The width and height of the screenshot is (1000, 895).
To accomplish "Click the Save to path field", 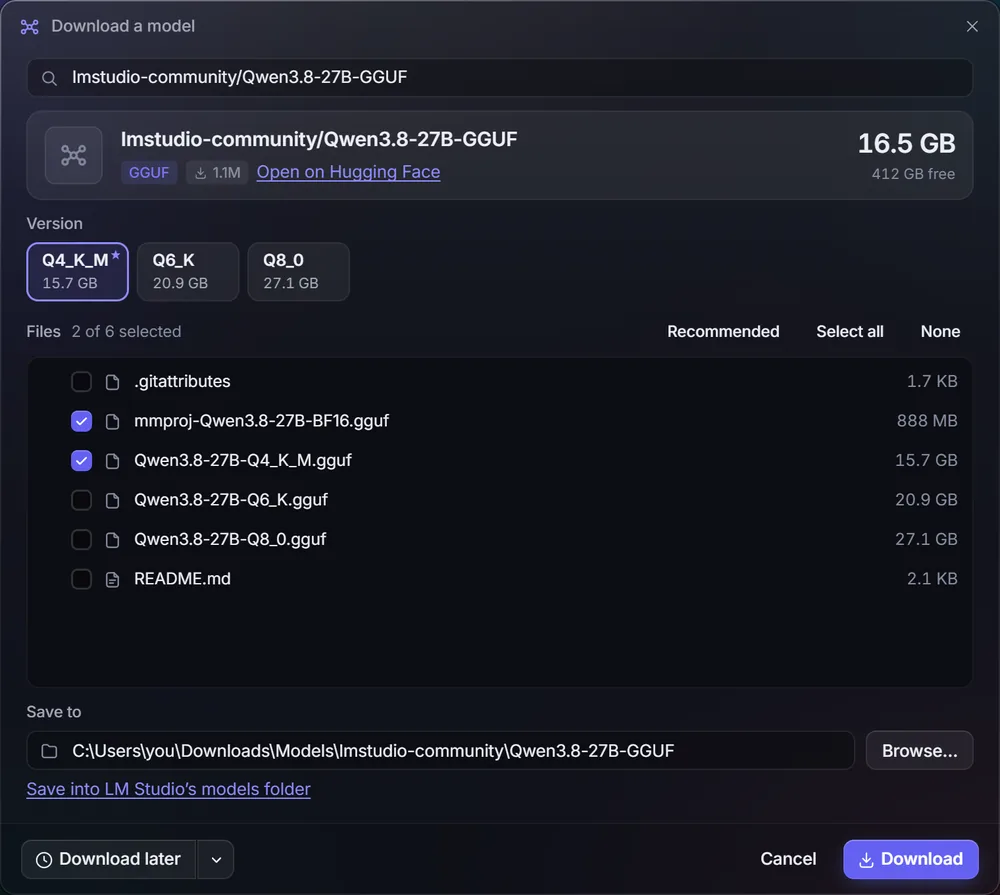I will 440,751.
